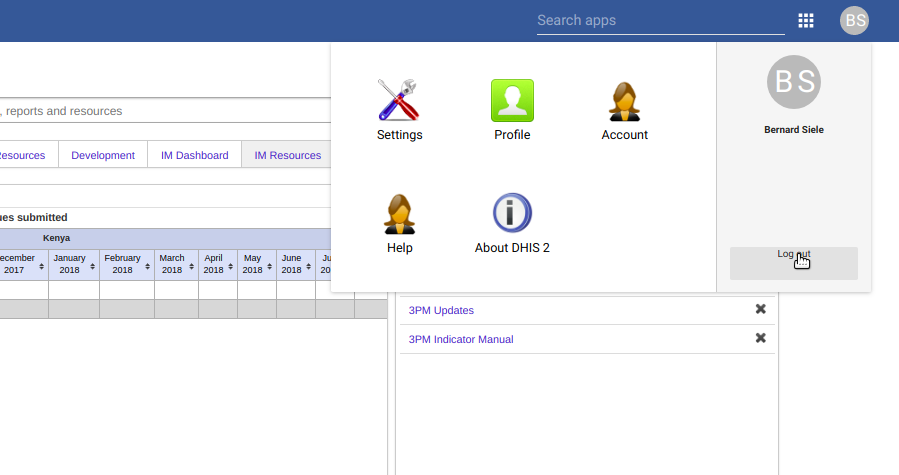Open the Settings wrench and screwdriver icon
The width and height of the screenshot is (899, 475).
tap(399, 100)
